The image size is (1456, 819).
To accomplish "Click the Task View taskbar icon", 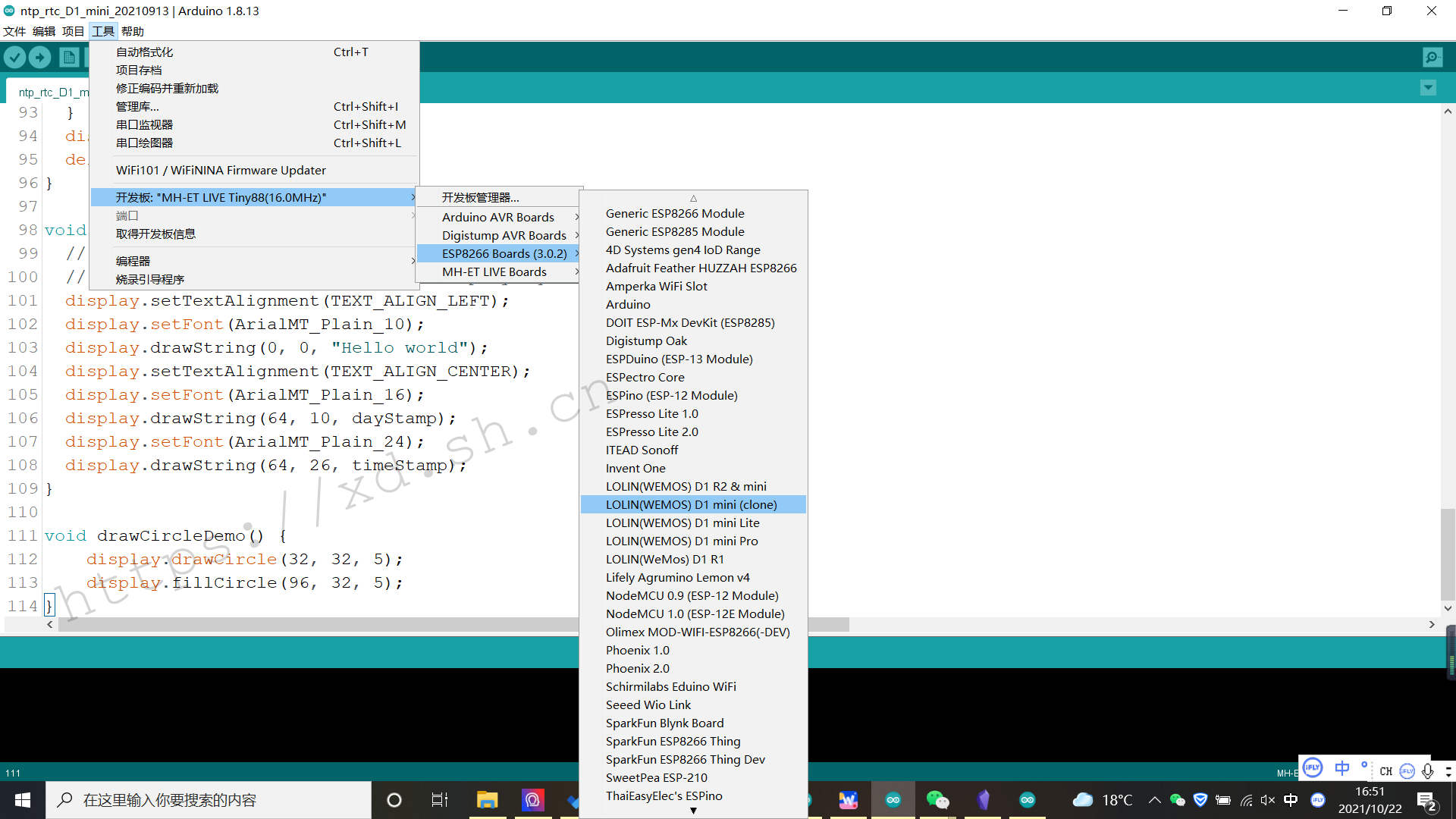I will tap(440, 800).
